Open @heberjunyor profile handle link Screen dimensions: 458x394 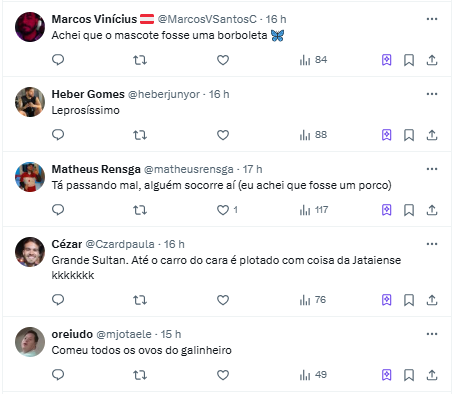[164, 94]
